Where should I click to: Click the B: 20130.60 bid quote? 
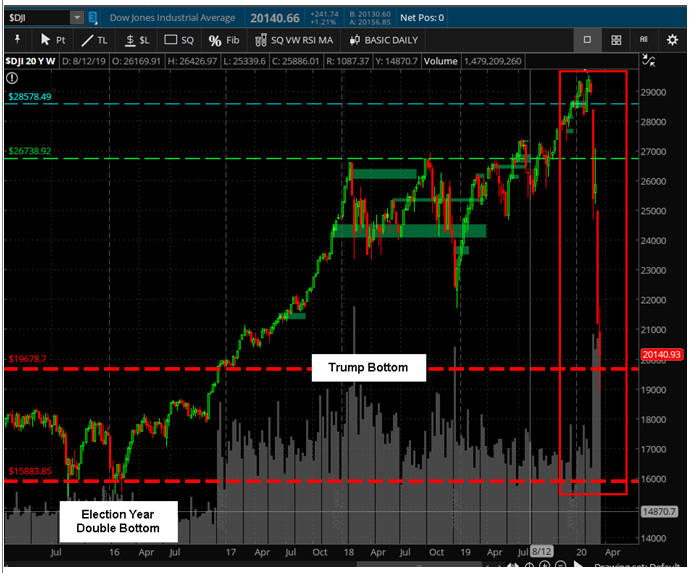click(370, 14)
